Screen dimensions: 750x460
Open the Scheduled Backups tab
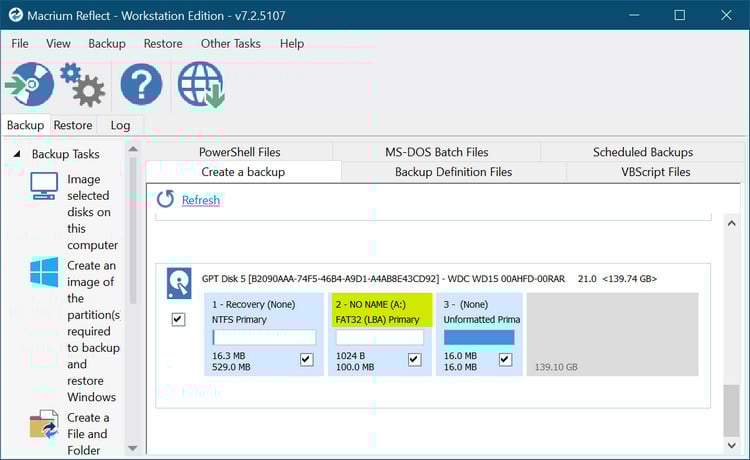[643, 152]
